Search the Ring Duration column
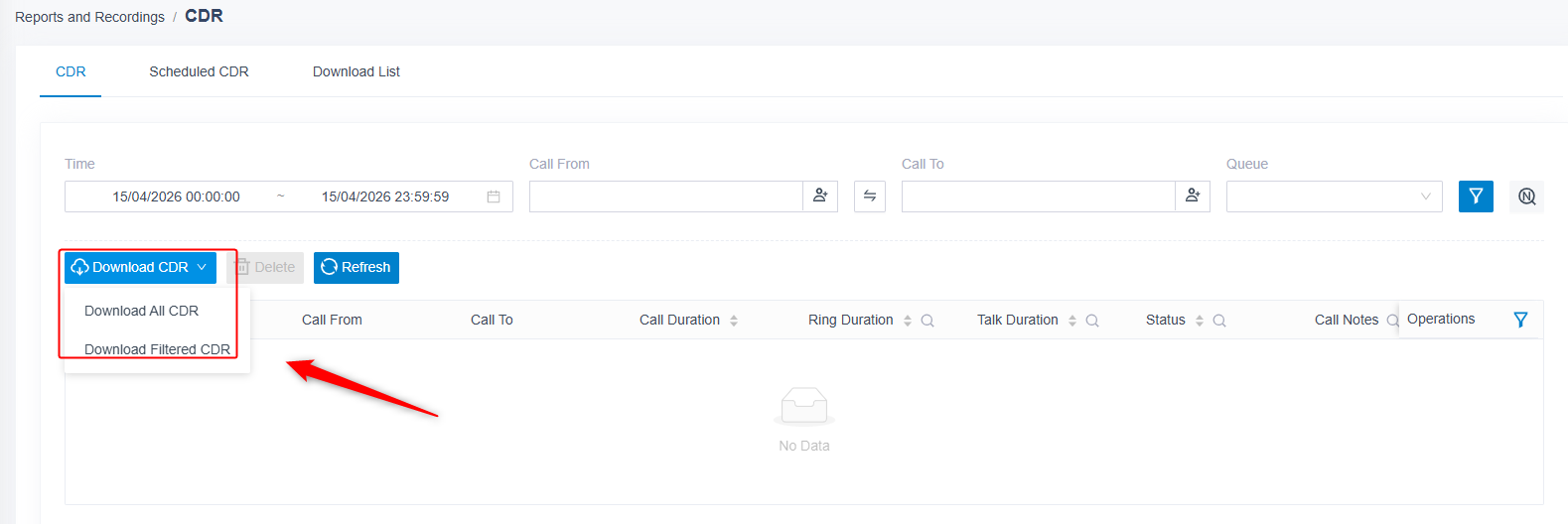 pyautogui.click(x=927, y=321)
